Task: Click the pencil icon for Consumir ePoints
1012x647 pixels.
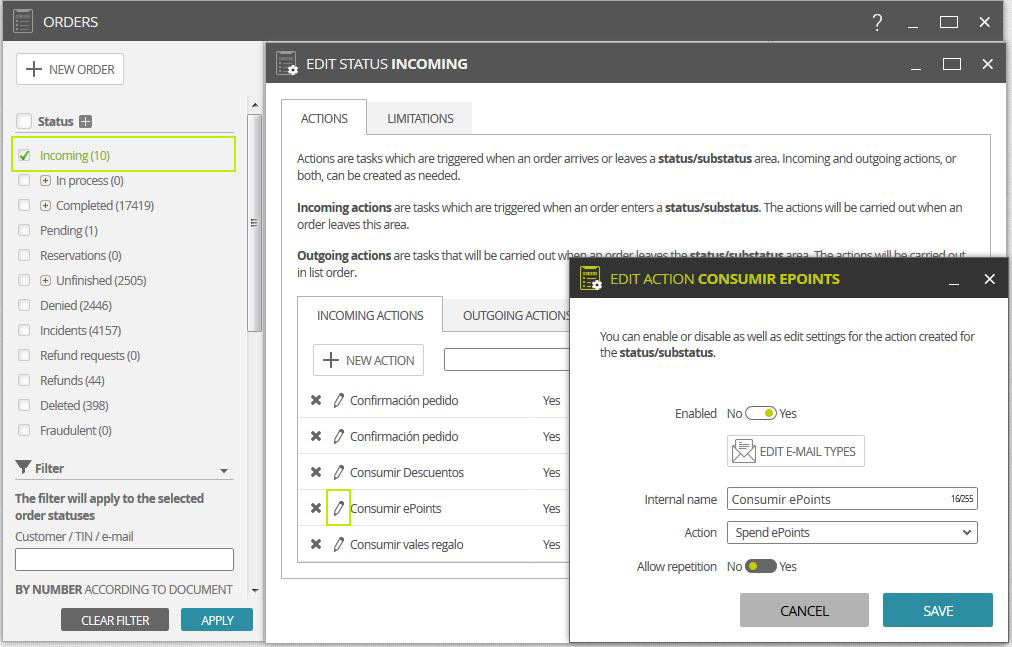Action: click(338, 508)
